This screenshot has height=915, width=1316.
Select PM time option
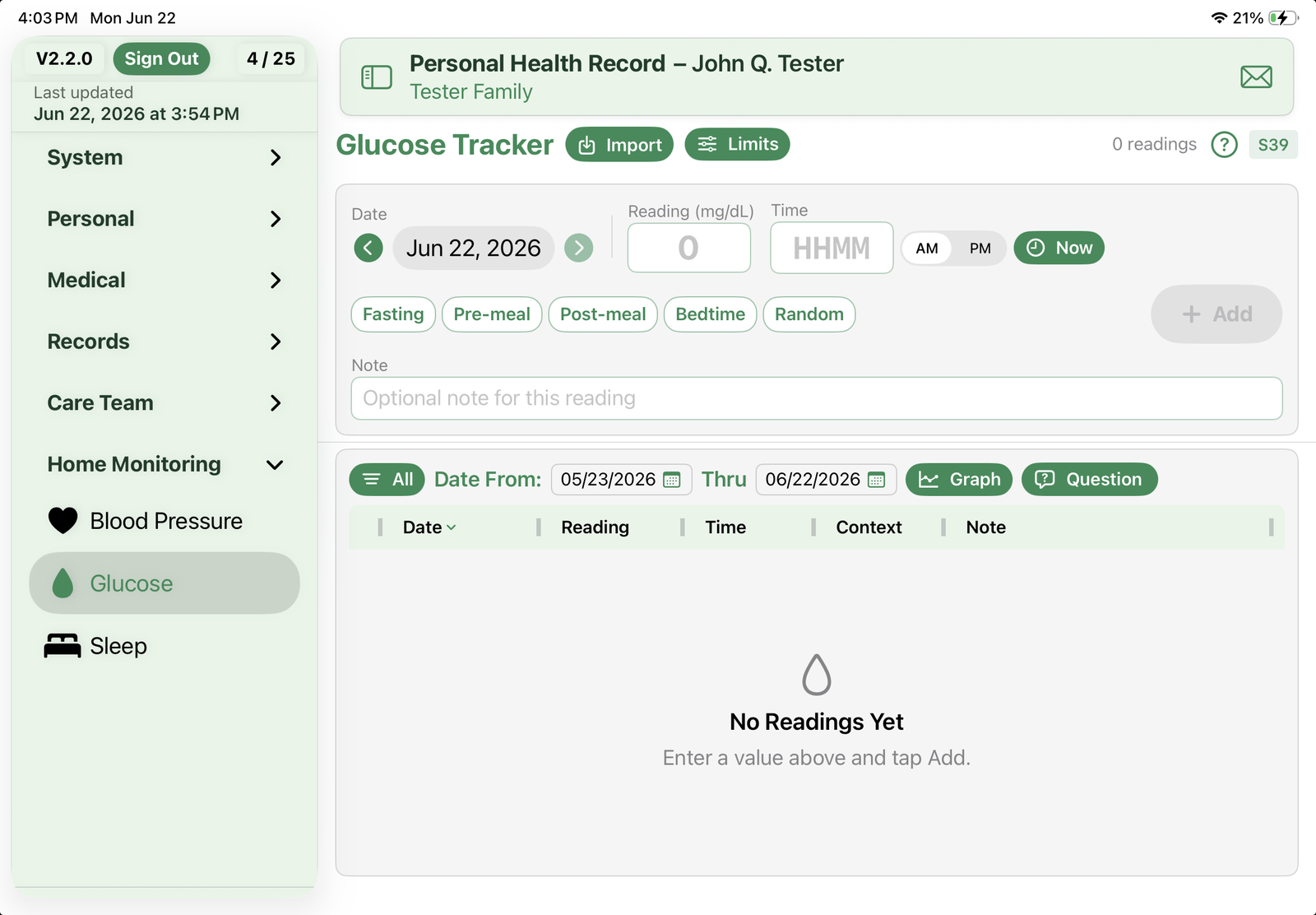click(x=980, y=248)
